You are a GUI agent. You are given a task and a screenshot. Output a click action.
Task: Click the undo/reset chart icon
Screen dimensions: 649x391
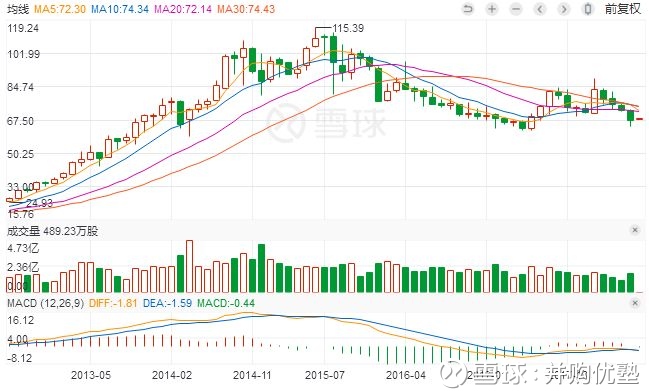[468, 9]
